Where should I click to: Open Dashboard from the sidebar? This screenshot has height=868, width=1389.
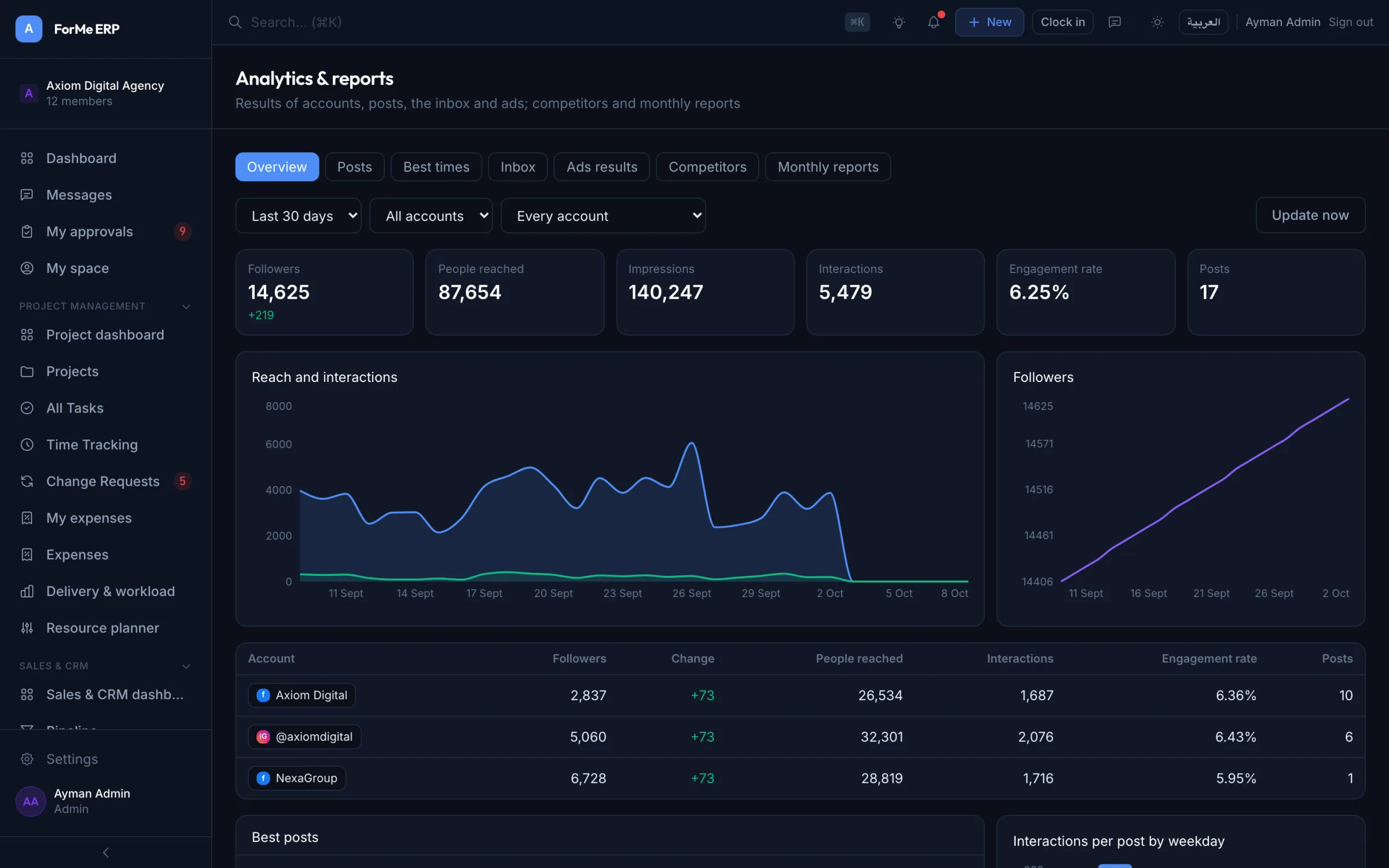105,158
